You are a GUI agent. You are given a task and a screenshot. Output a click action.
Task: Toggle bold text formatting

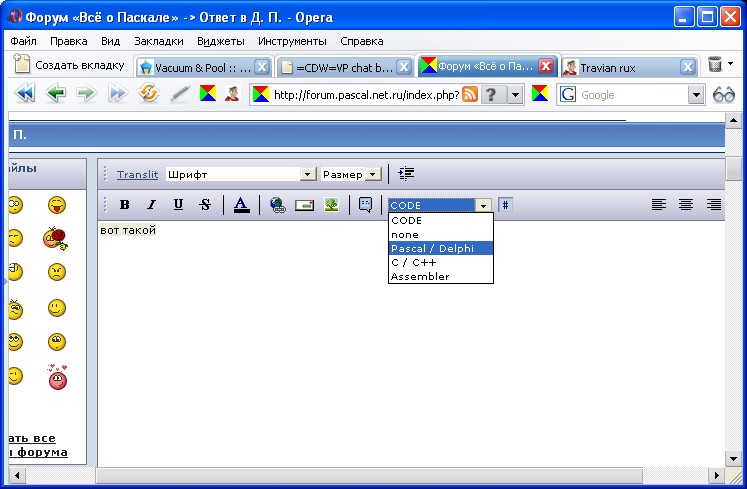(x=125, y=205)
